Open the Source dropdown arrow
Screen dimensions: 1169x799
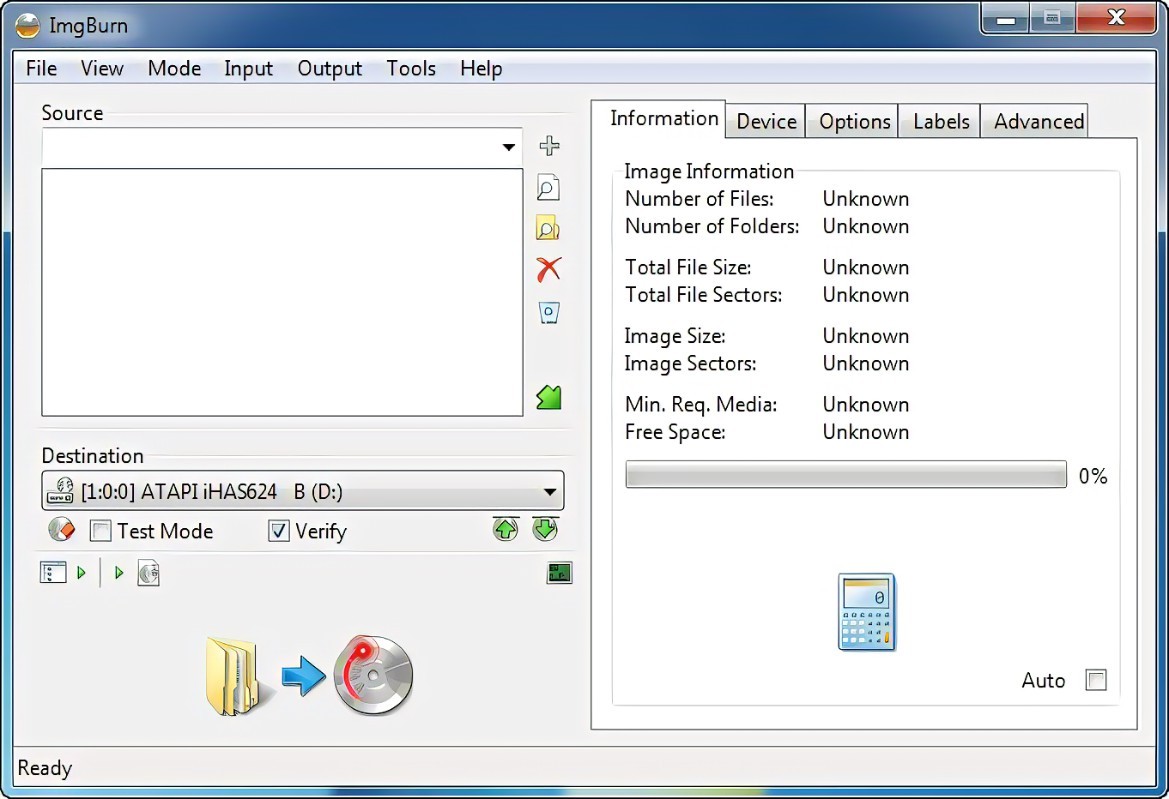point(510,146)
